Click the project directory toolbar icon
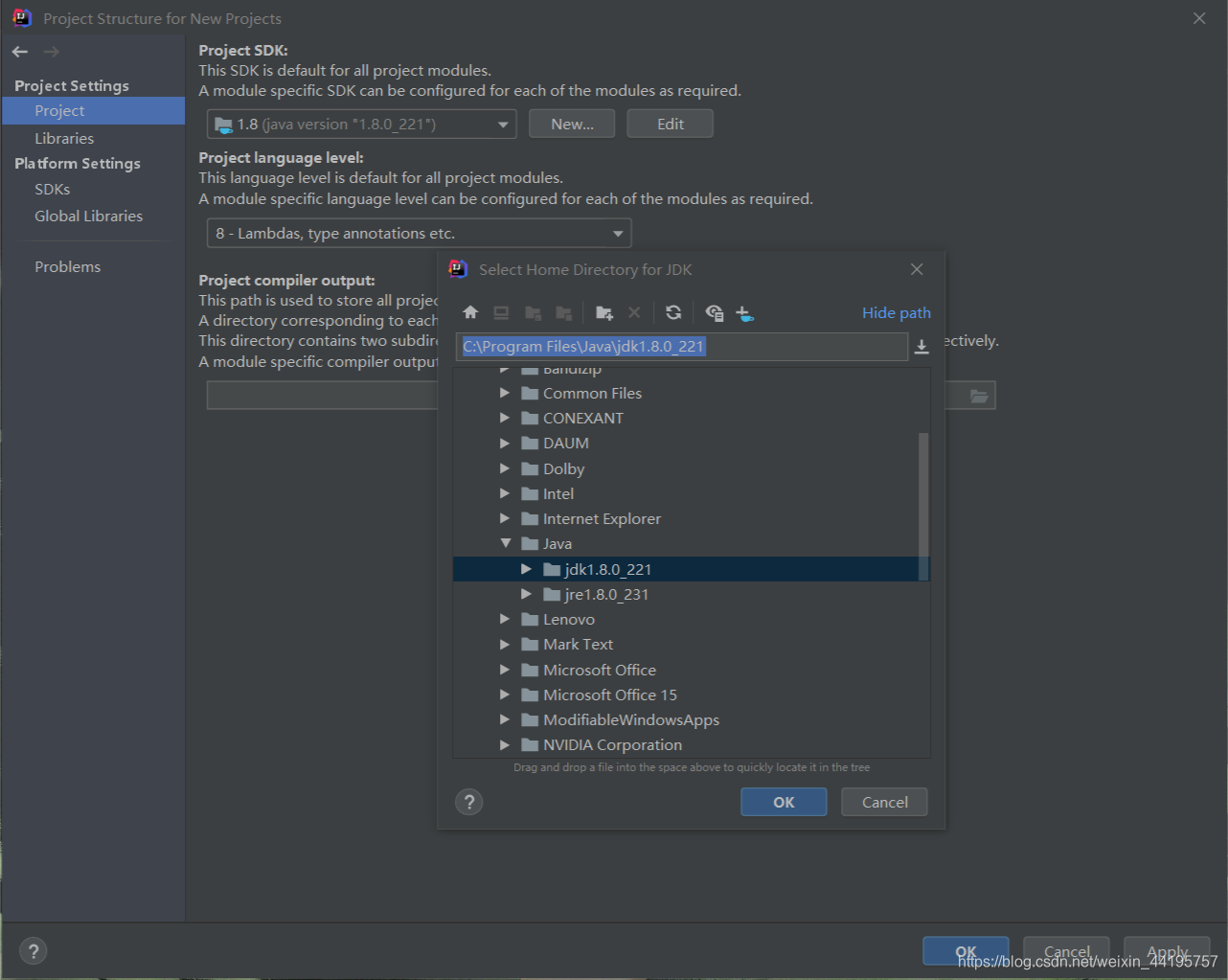Image resolution: width=1228 pixels, height=980 pixels. [534, 312]
